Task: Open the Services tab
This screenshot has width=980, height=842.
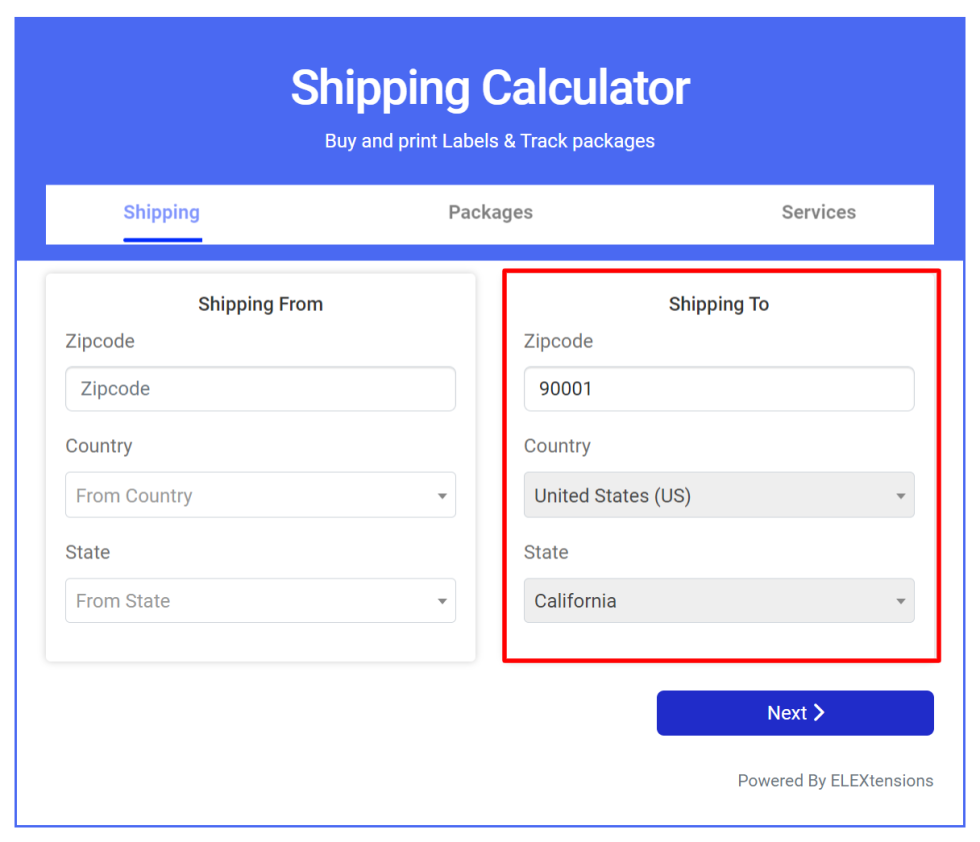Action: tap(819, 213)
